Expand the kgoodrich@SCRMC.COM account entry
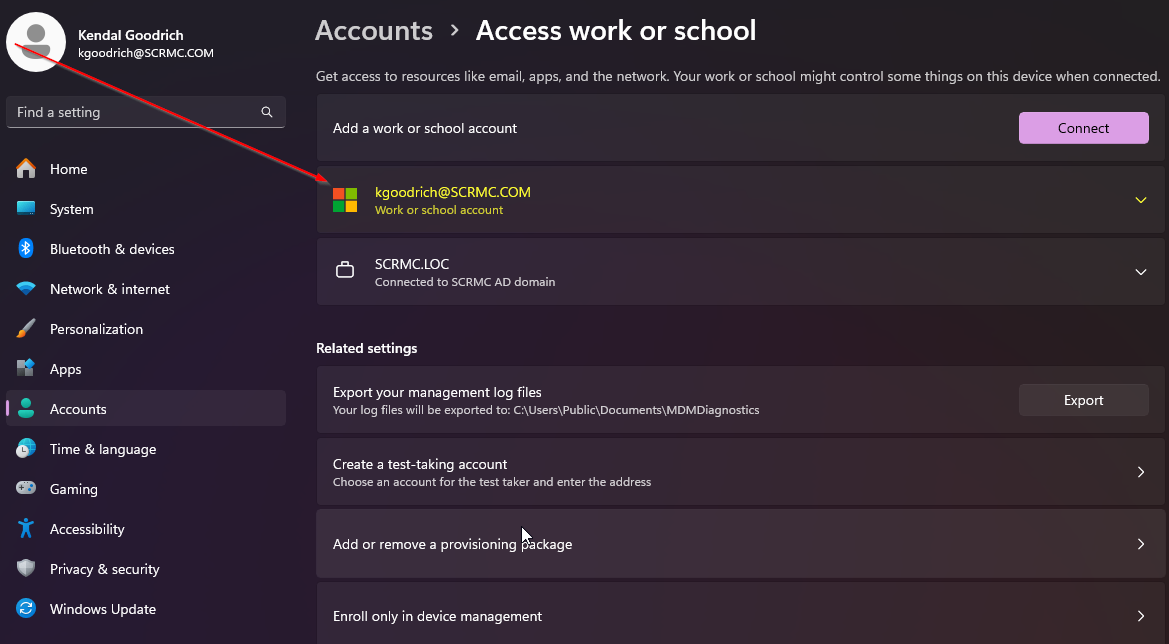This screenshot has height=644, width=1169. pos(1140,200)
